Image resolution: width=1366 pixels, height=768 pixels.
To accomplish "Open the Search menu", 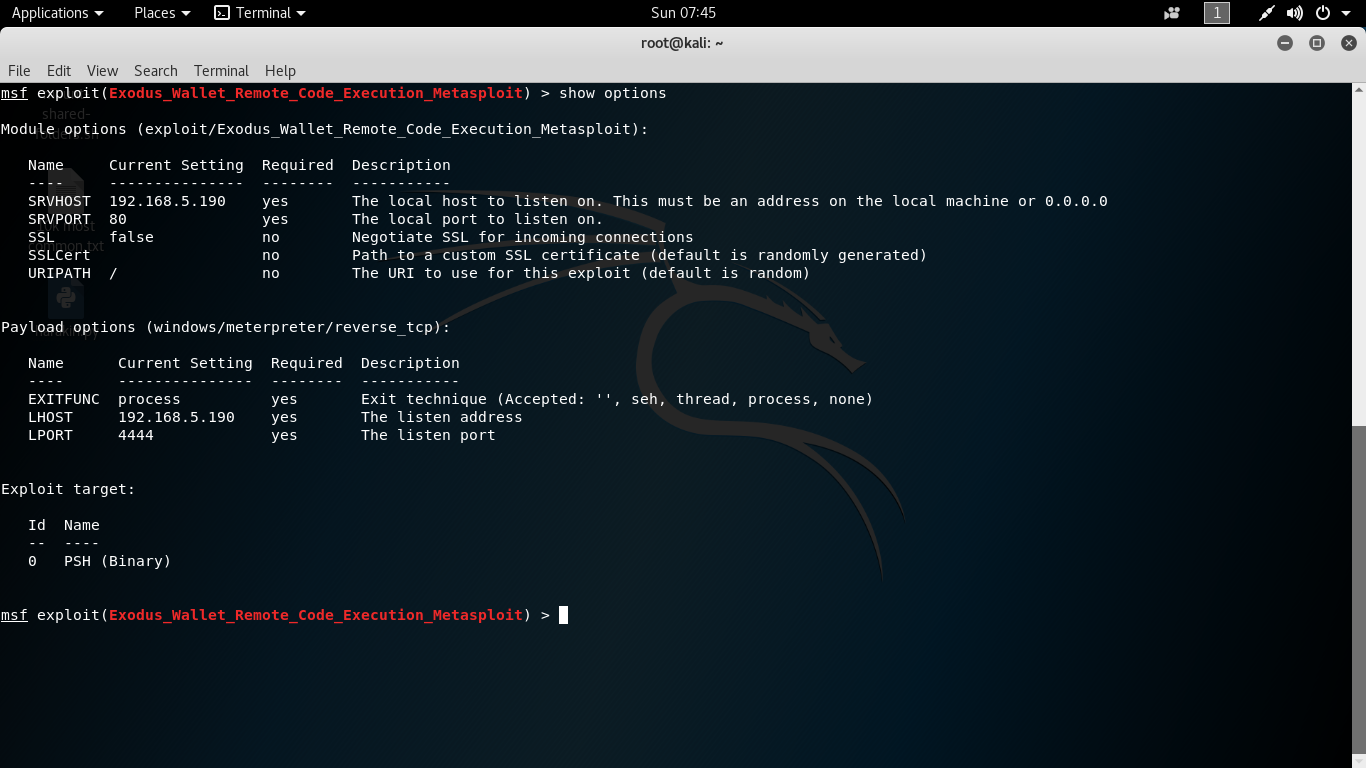I will (156, 71).
